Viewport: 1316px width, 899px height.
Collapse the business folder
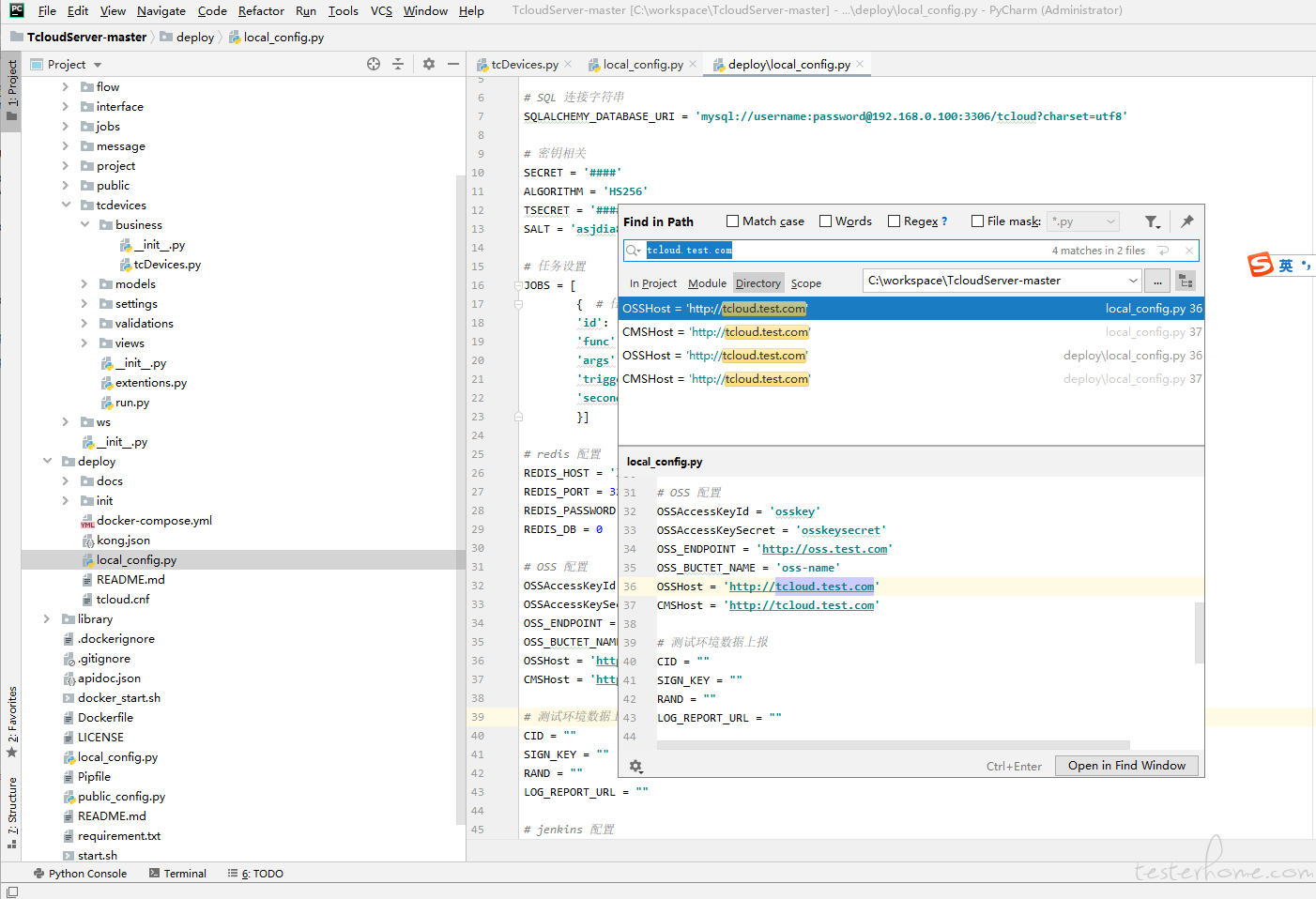(84, 224)
